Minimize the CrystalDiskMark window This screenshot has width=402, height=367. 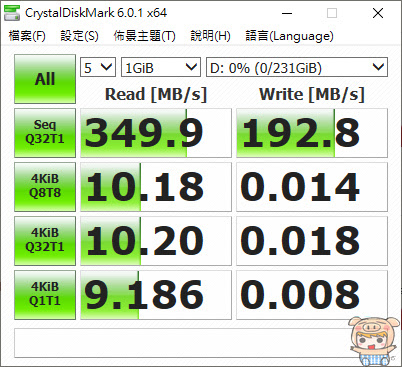click(x=287, y=13)
